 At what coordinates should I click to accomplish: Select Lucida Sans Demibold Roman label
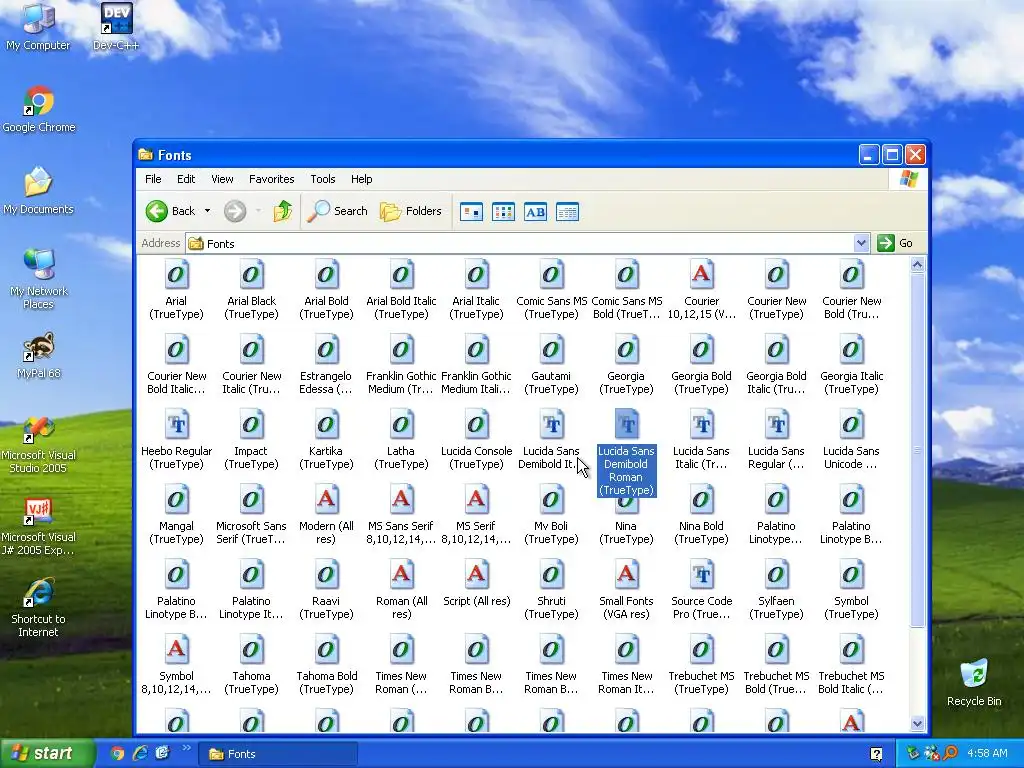(x=626, y=470)
